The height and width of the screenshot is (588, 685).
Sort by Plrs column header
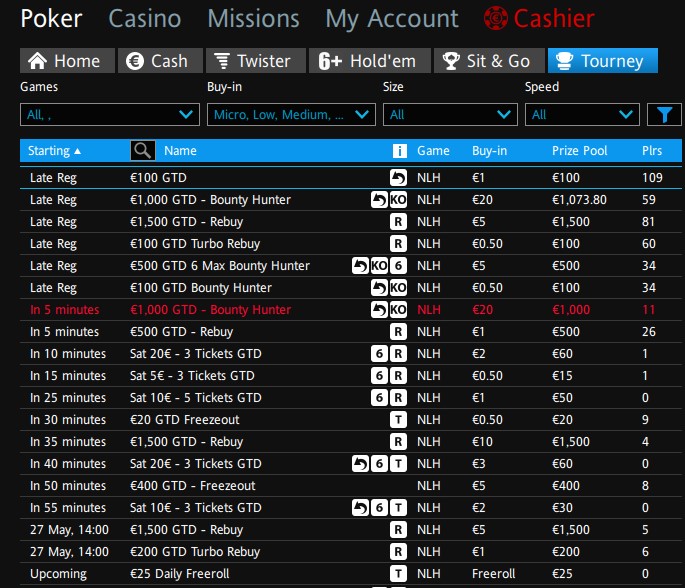point(652,151)
